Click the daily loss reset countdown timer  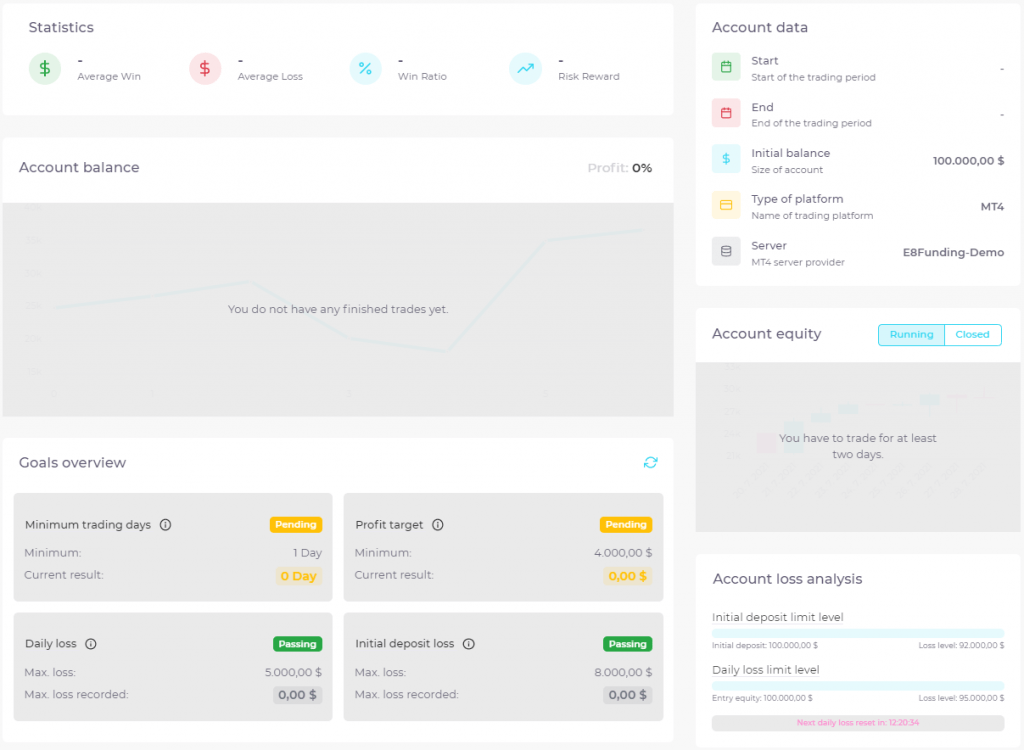coord(857,720)
